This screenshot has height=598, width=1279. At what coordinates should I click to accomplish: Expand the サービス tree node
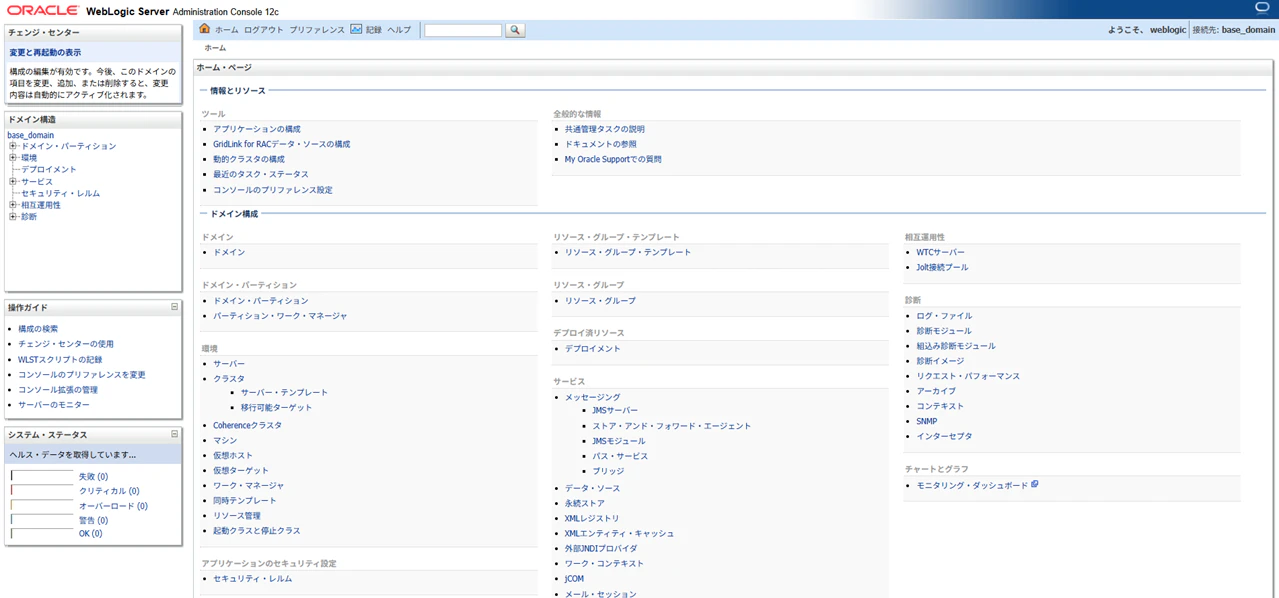point(13,181)
